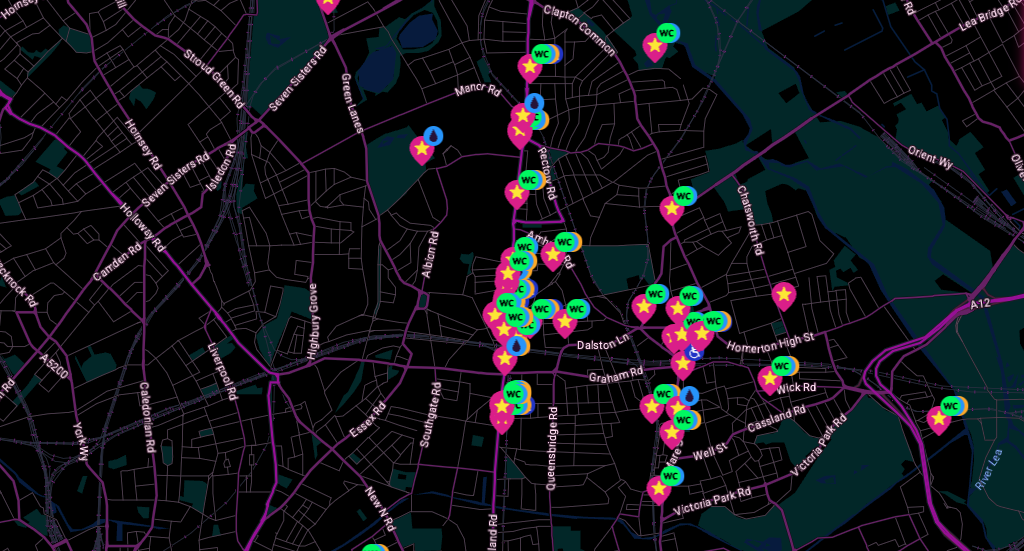Screen dimensions: 1024x551
Task: Select star marker just above Manor Rd
Action: click(530, 67)
